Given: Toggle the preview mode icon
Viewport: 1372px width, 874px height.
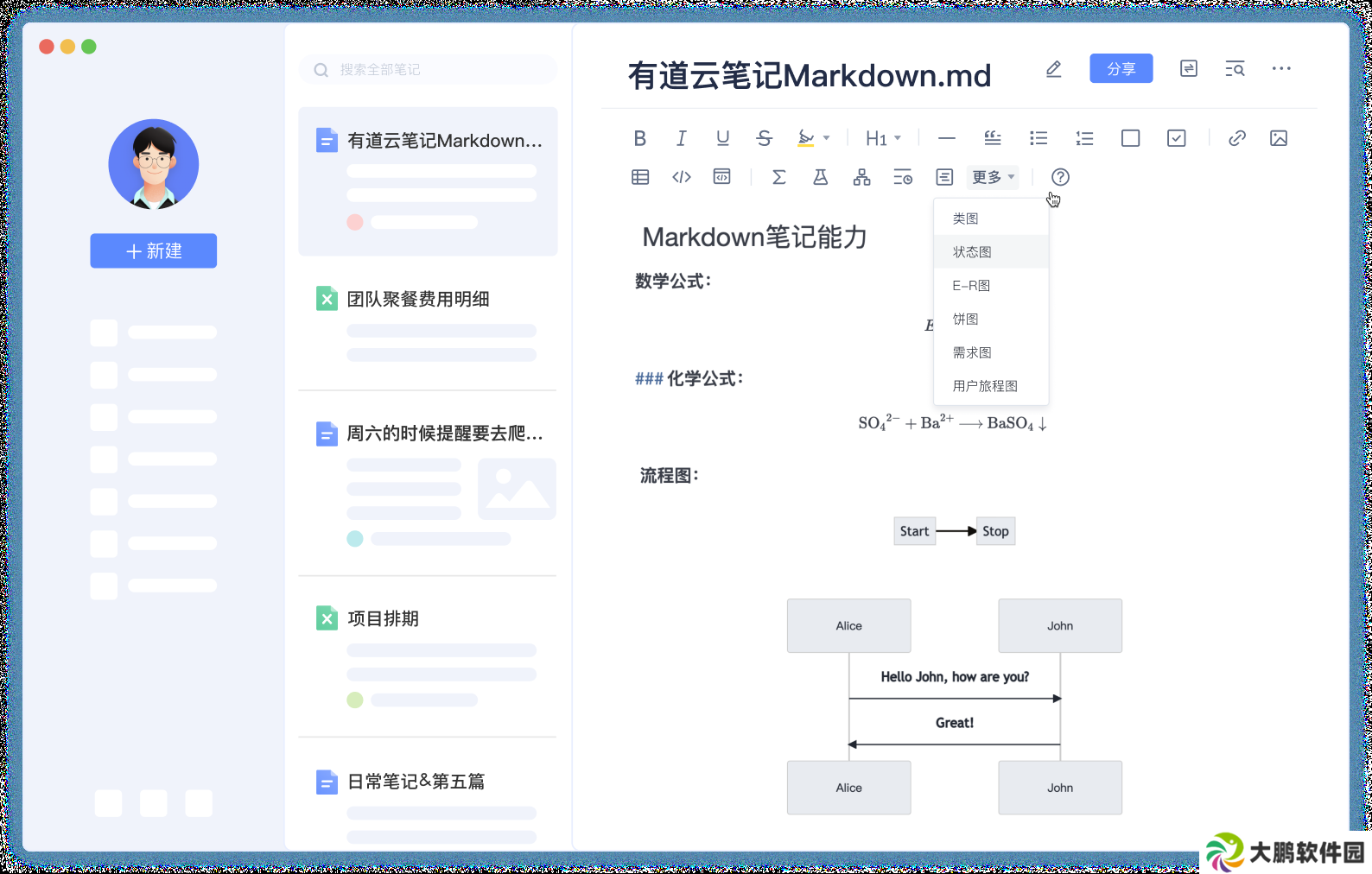Looking at the screenshot, I should [1189, 68].
